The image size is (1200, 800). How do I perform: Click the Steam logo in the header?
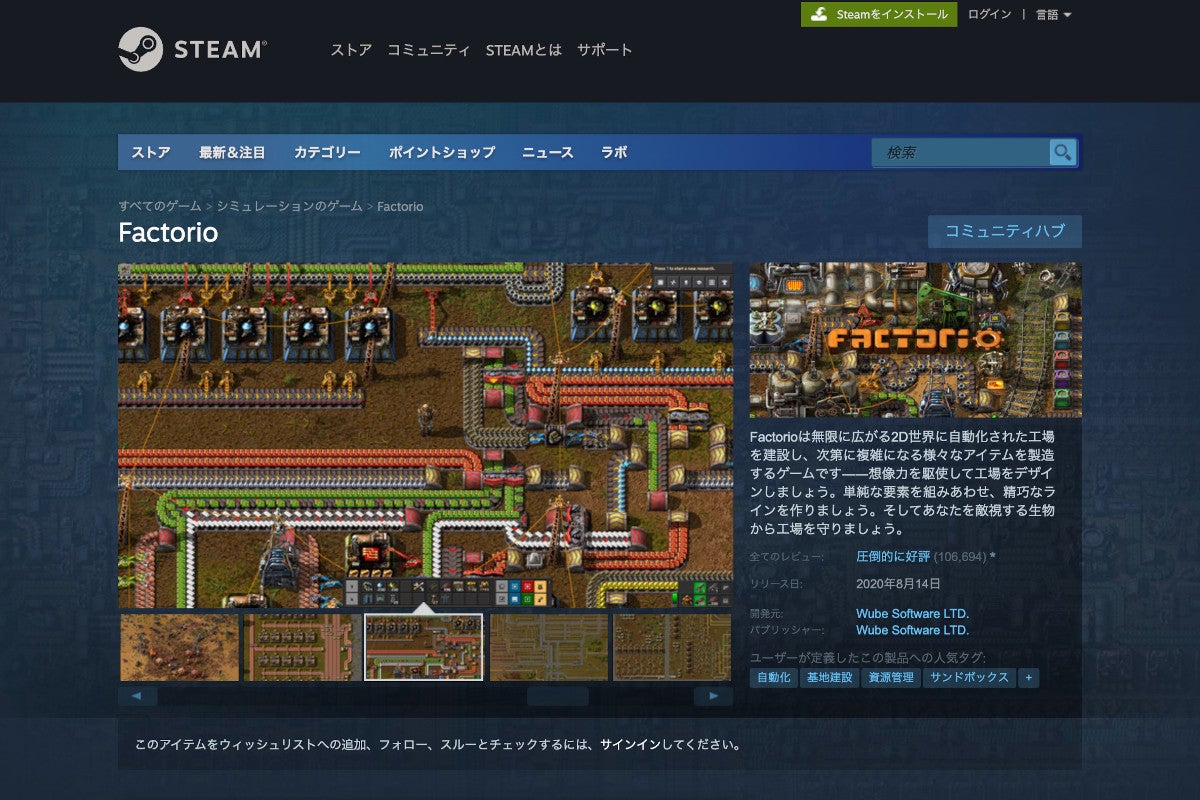192,49
